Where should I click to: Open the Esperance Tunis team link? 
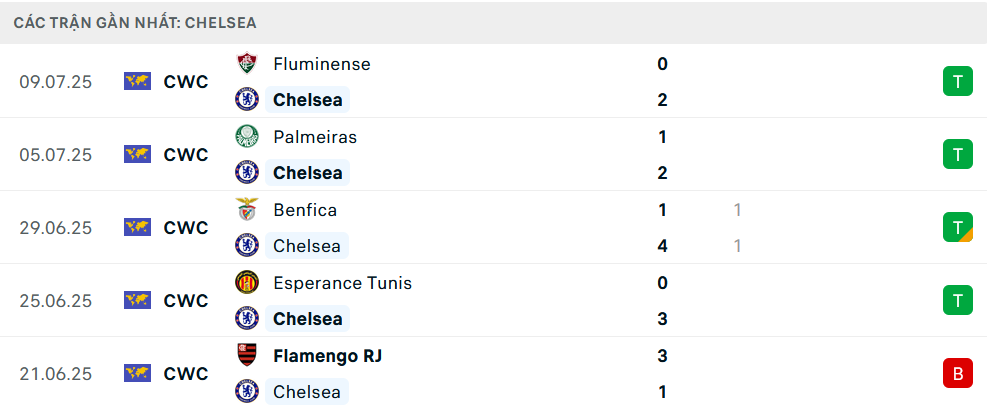pos(342,283)
